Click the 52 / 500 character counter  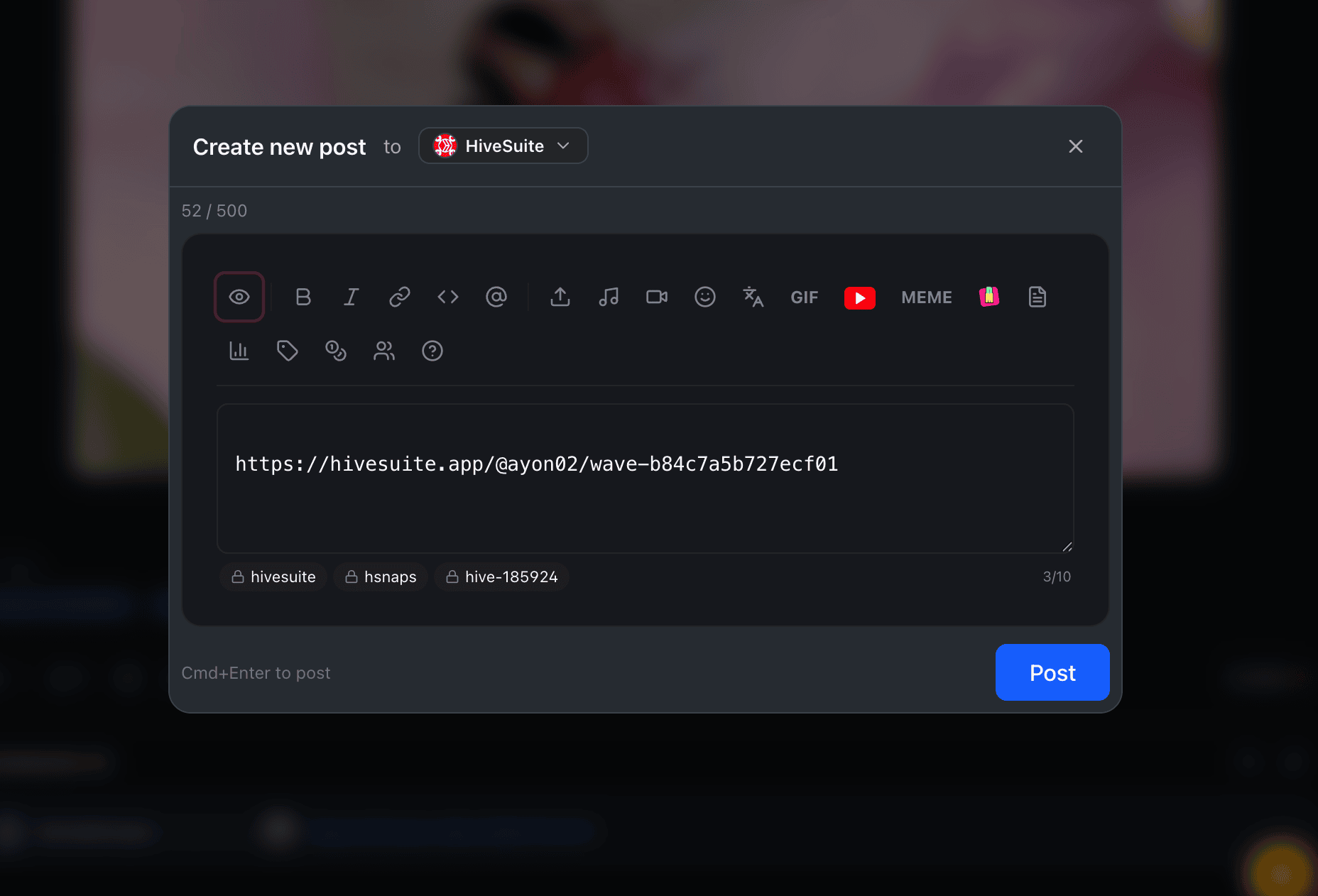tap(214, 211)
